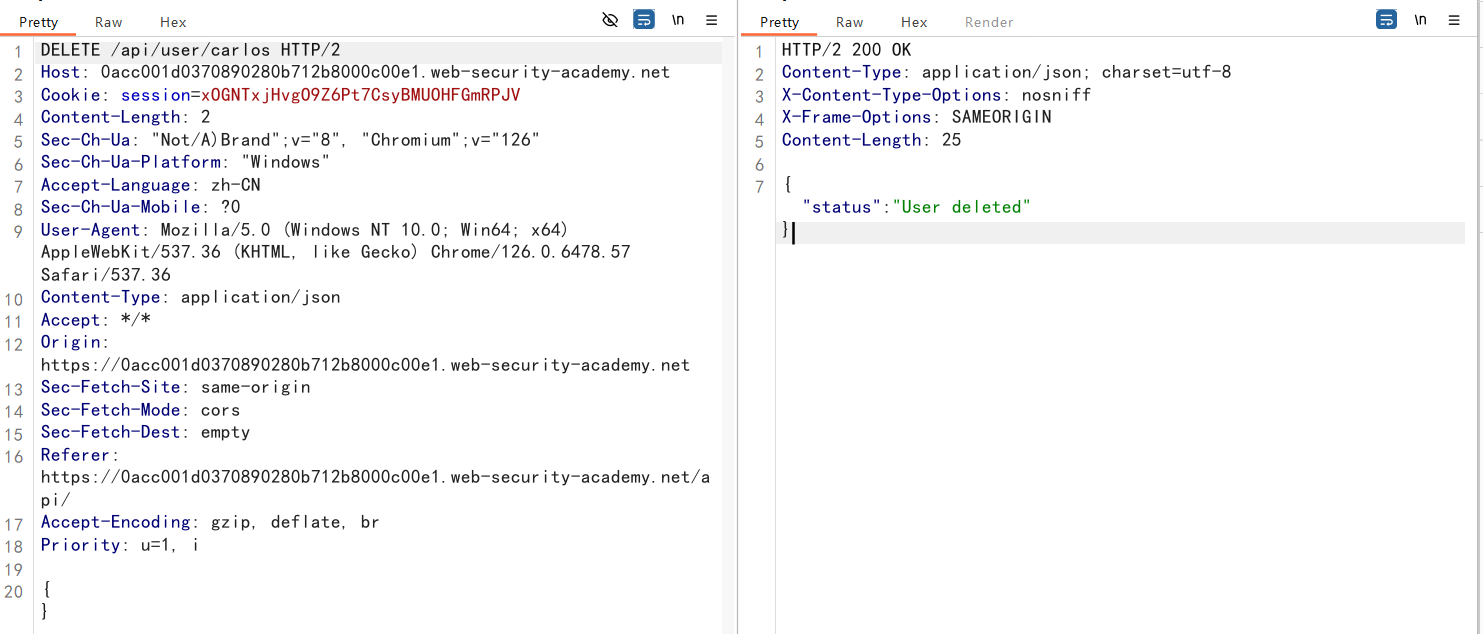The image size is (1483, 634).
Task: Select the response Pretty tab
Action: (x=780, y=22)
